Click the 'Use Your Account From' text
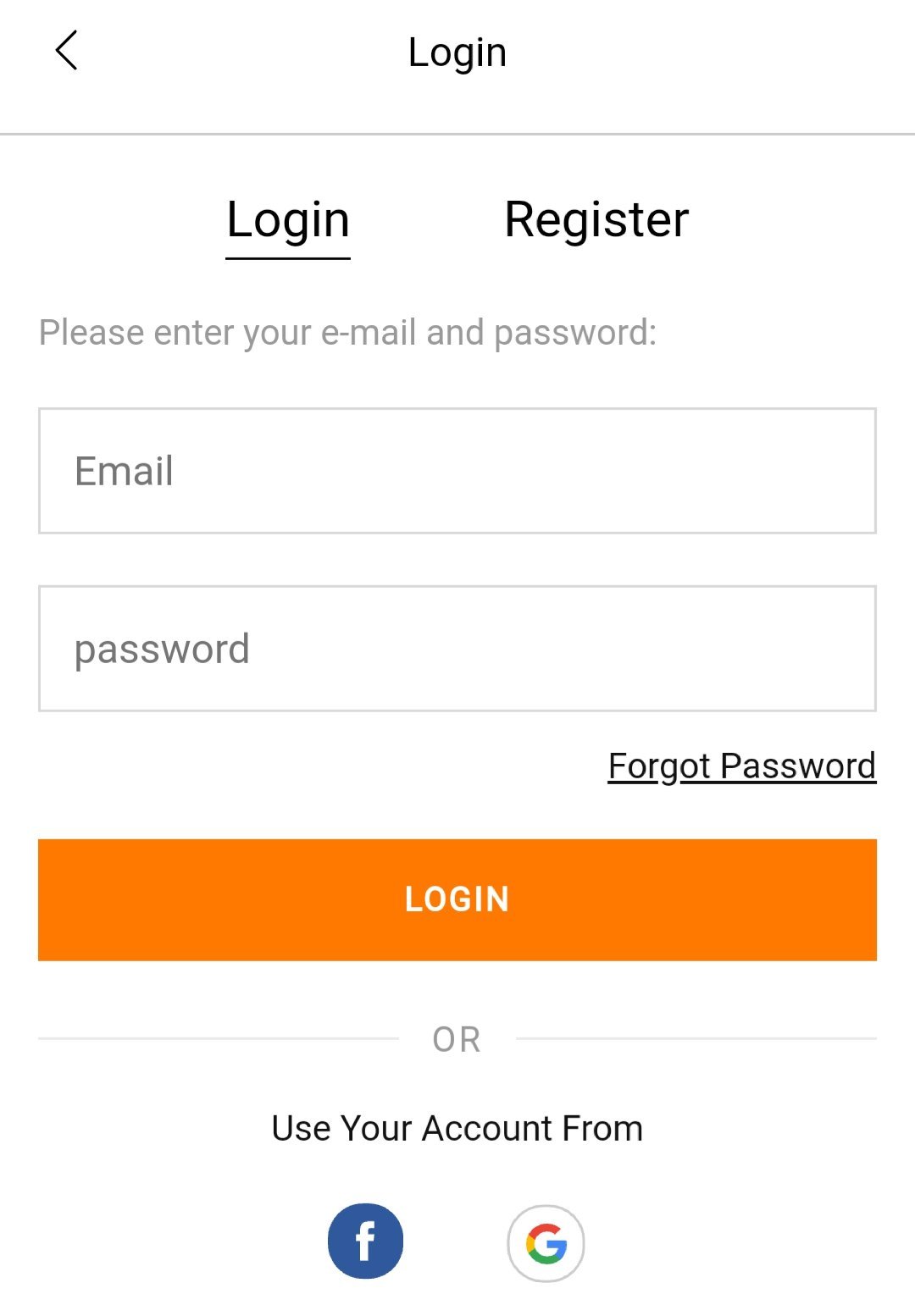The width and height of the screenshot is (915, 1316). point(457,1128)
